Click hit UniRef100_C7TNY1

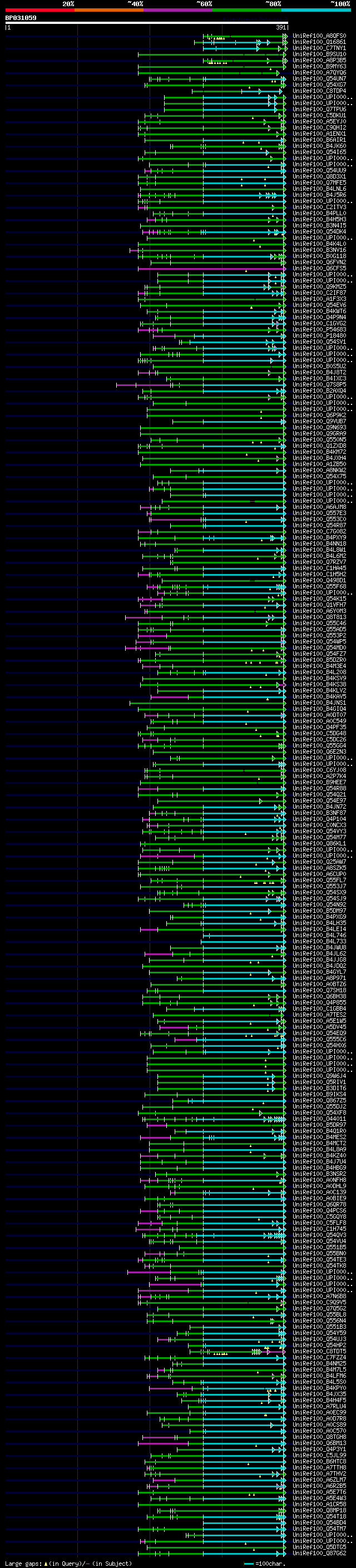(319, 48)
